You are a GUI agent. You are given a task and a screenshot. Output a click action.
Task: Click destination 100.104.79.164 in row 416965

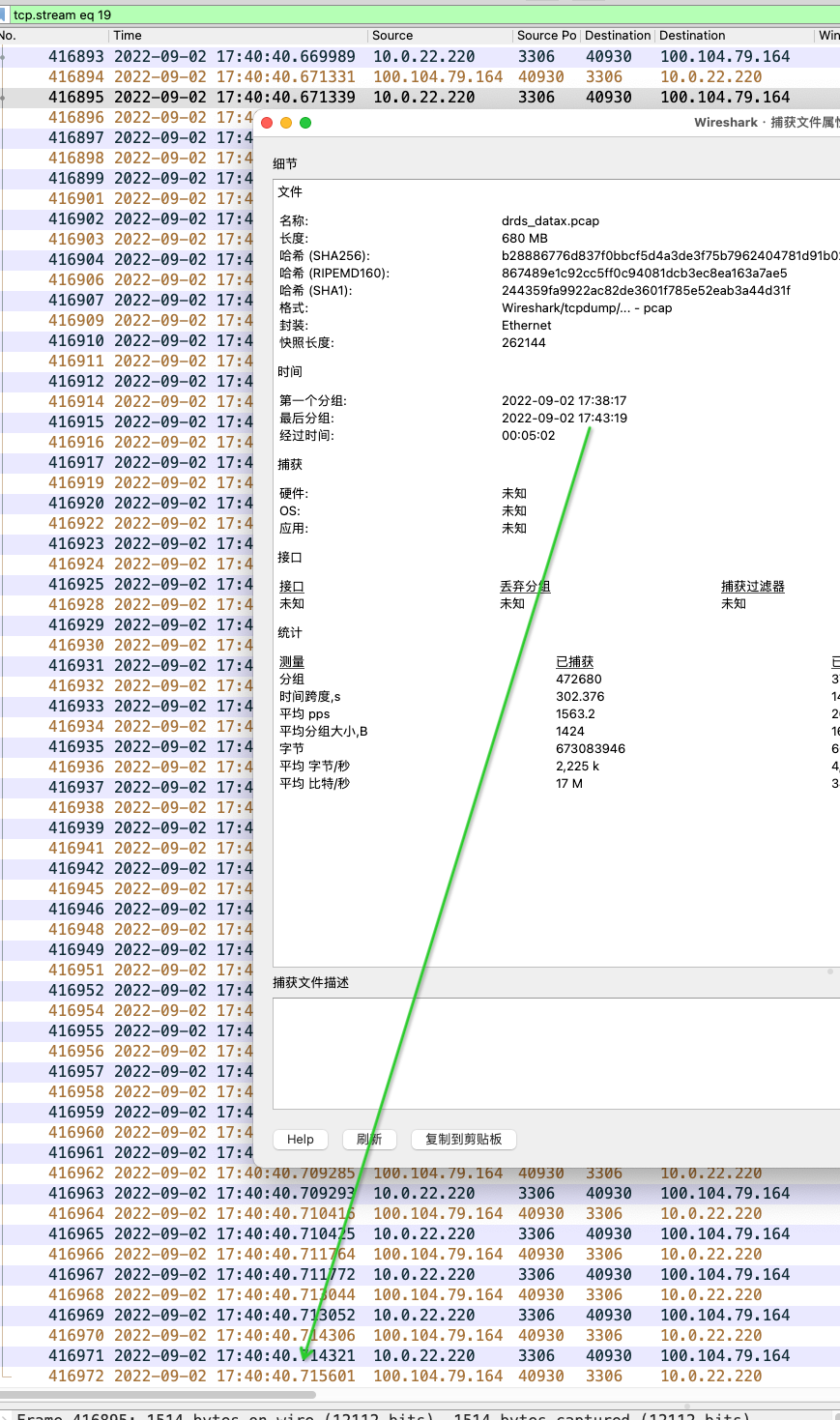(725, 1234)
